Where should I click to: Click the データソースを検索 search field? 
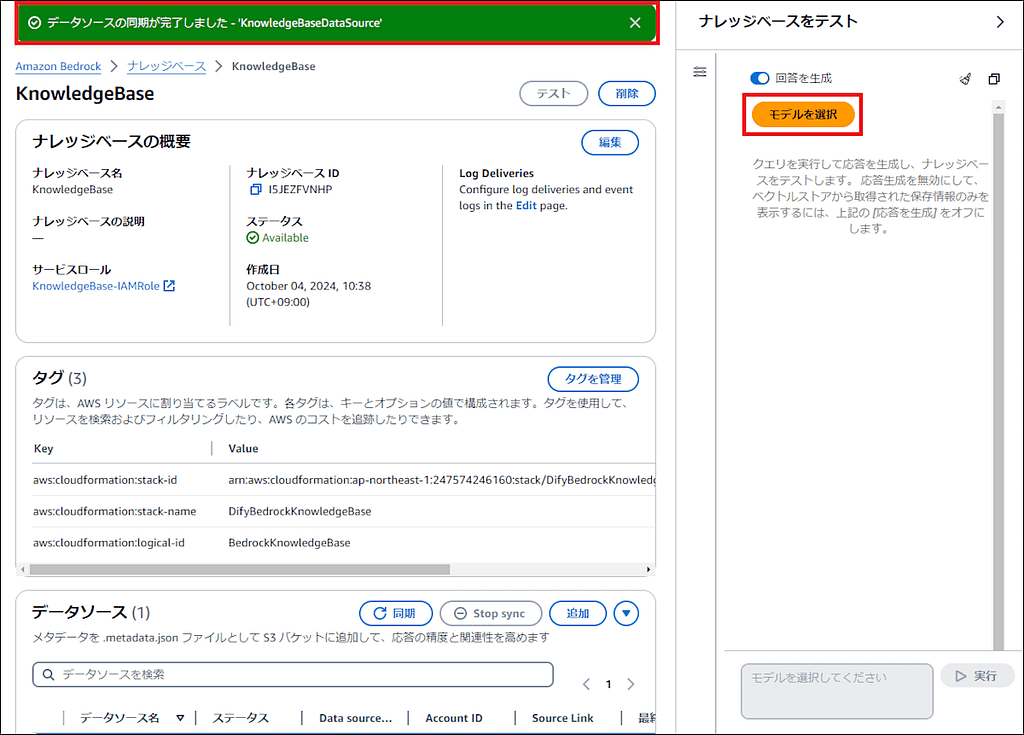300,675
